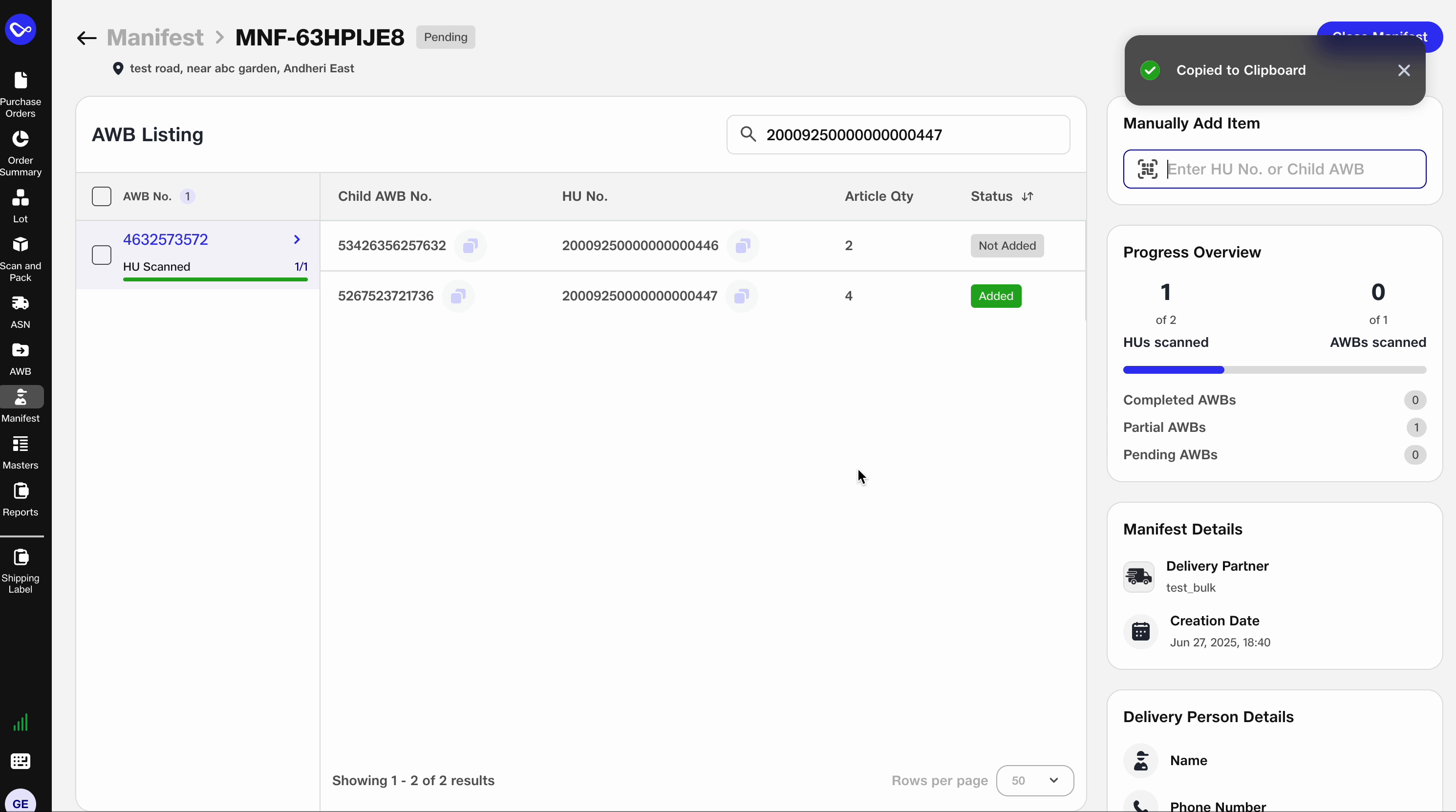Click the barcode scan icon in Manually Add Item
Image resolution: width=1456 pixels, height=812 pixels.
(1147, 169)
